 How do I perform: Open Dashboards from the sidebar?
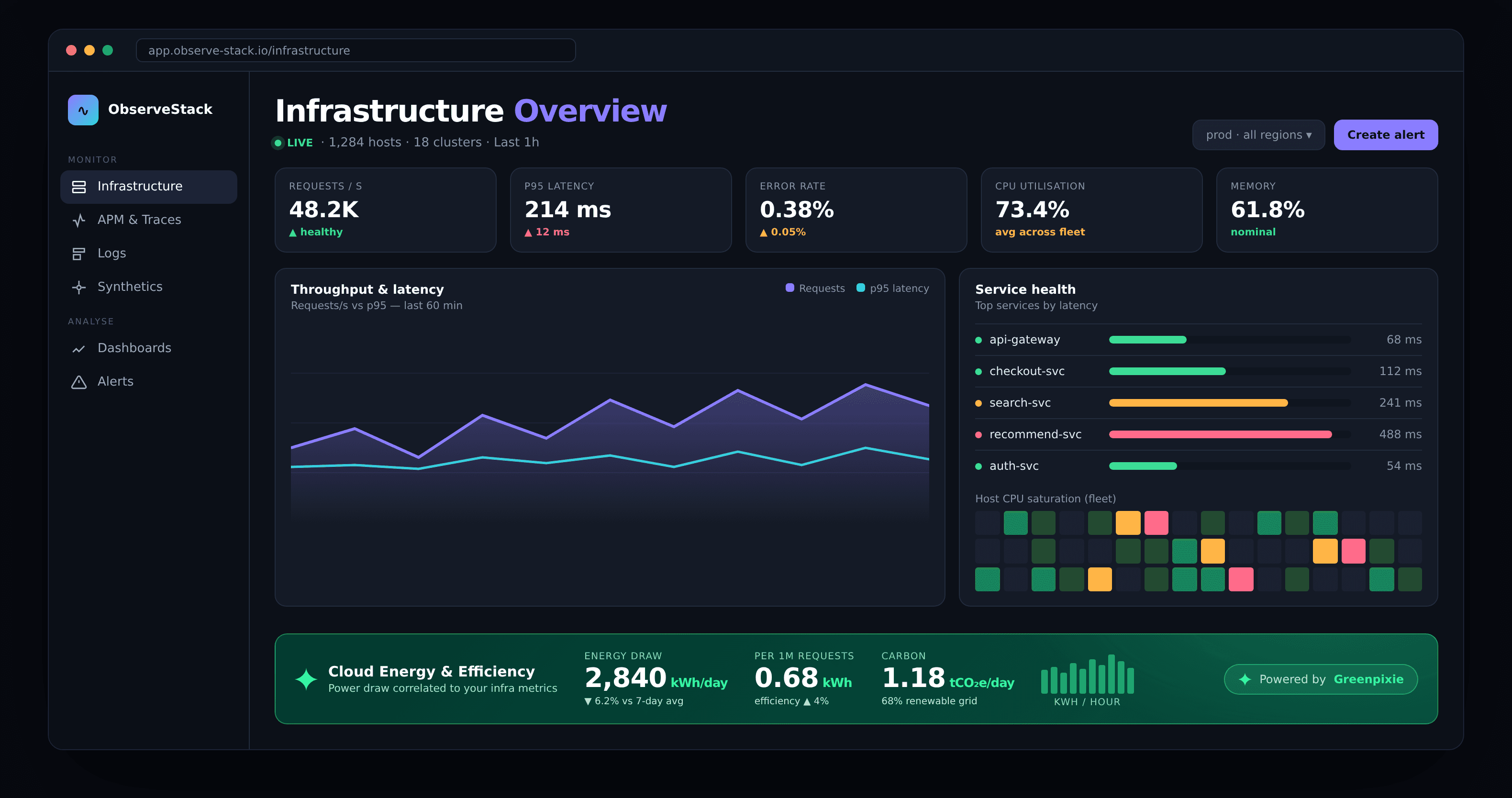pos(148,349)
